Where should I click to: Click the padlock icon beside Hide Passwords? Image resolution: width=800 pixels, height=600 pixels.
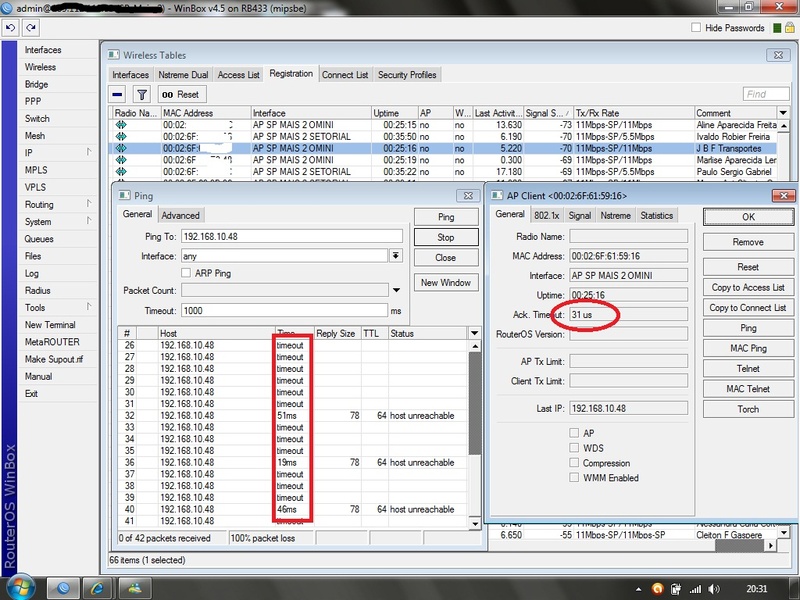[x=789, y=28]
